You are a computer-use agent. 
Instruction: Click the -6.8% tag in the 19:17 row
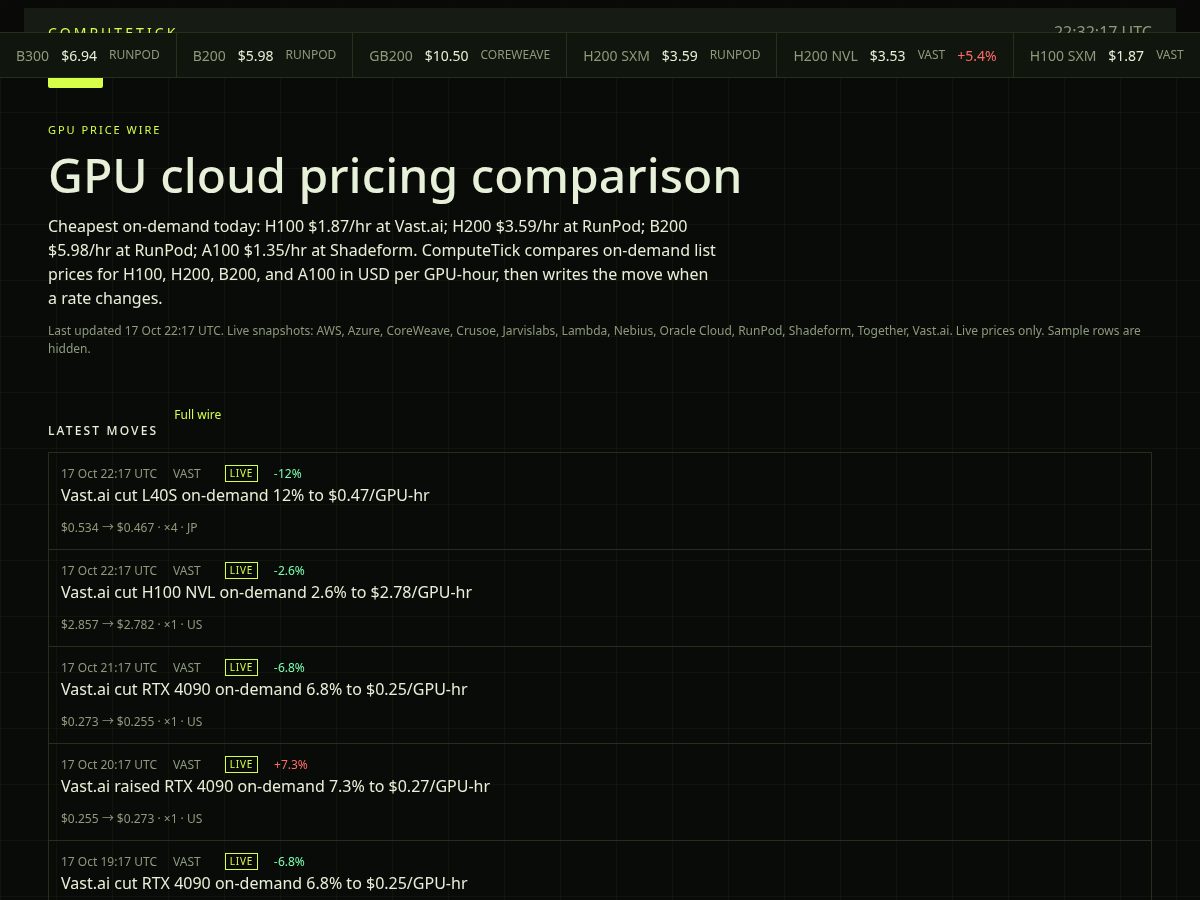pyautogui.click(x=289, y=861)
